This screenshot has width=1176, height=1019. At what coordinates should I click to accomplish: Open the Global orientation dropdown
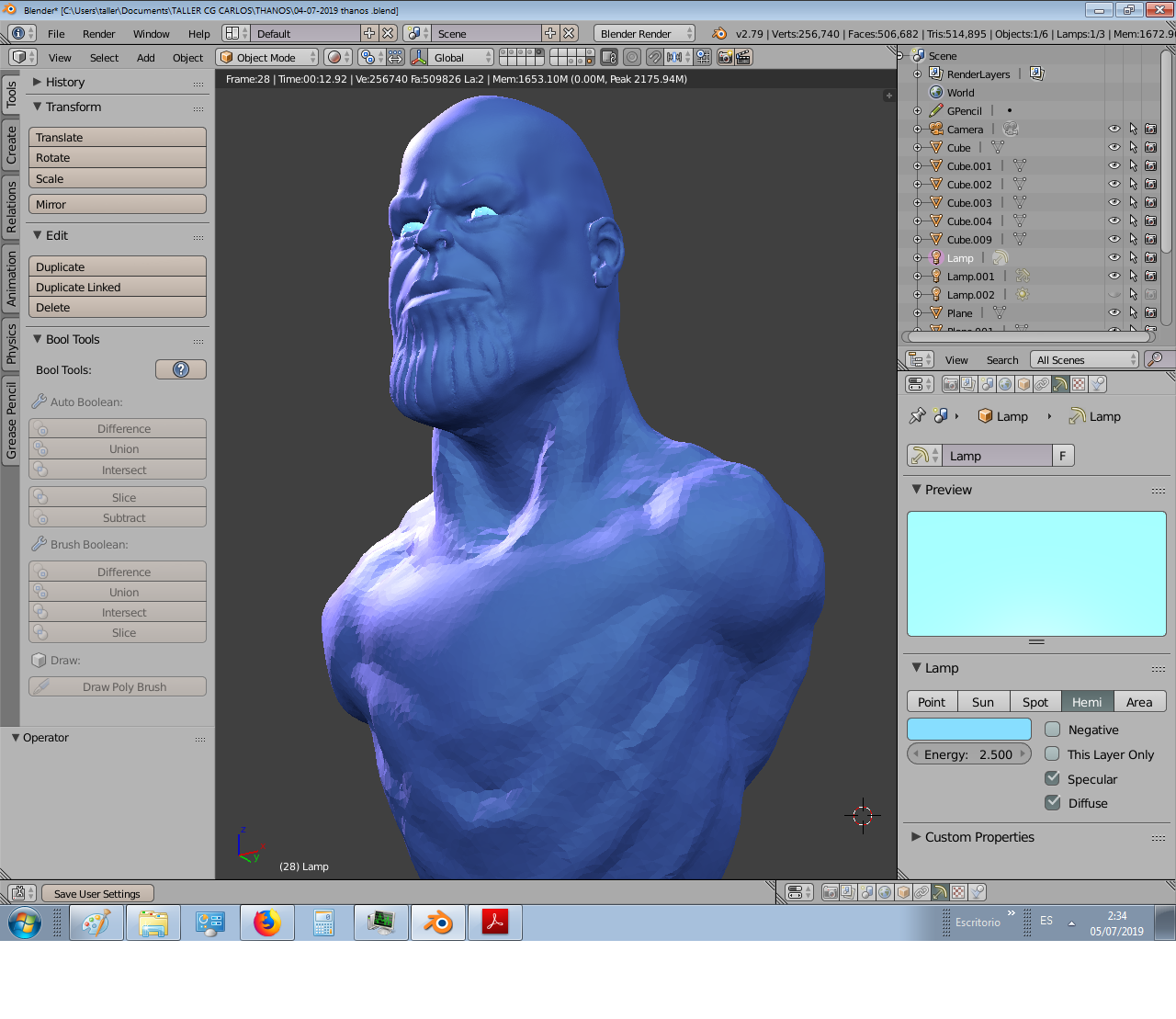tap(462, 57)
